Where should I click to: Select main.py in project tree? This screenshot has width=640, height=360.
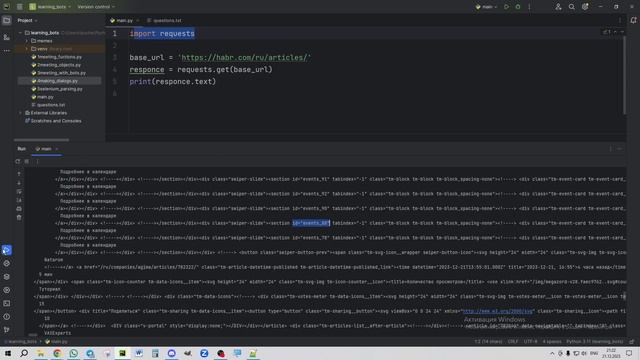click(42, 97)
